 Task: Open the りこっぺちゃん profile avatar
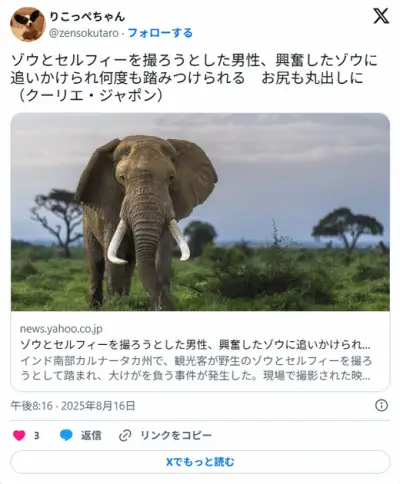coord(28,24)
